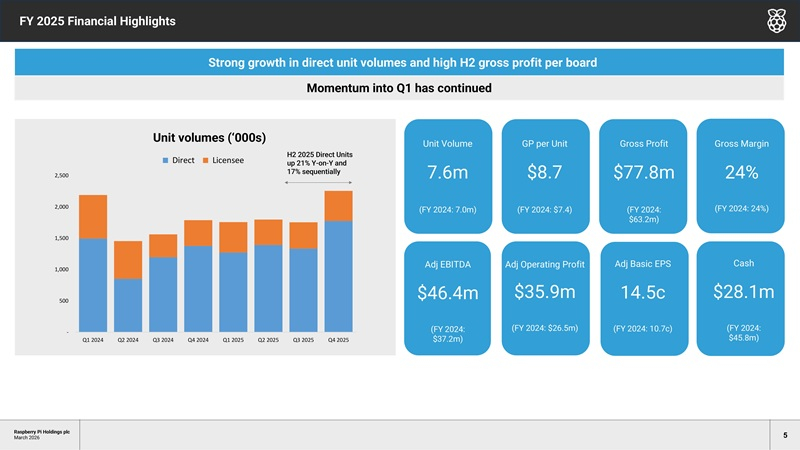
Task: Click the blue Direct legend swatch
Action: [x=165, y=160]
